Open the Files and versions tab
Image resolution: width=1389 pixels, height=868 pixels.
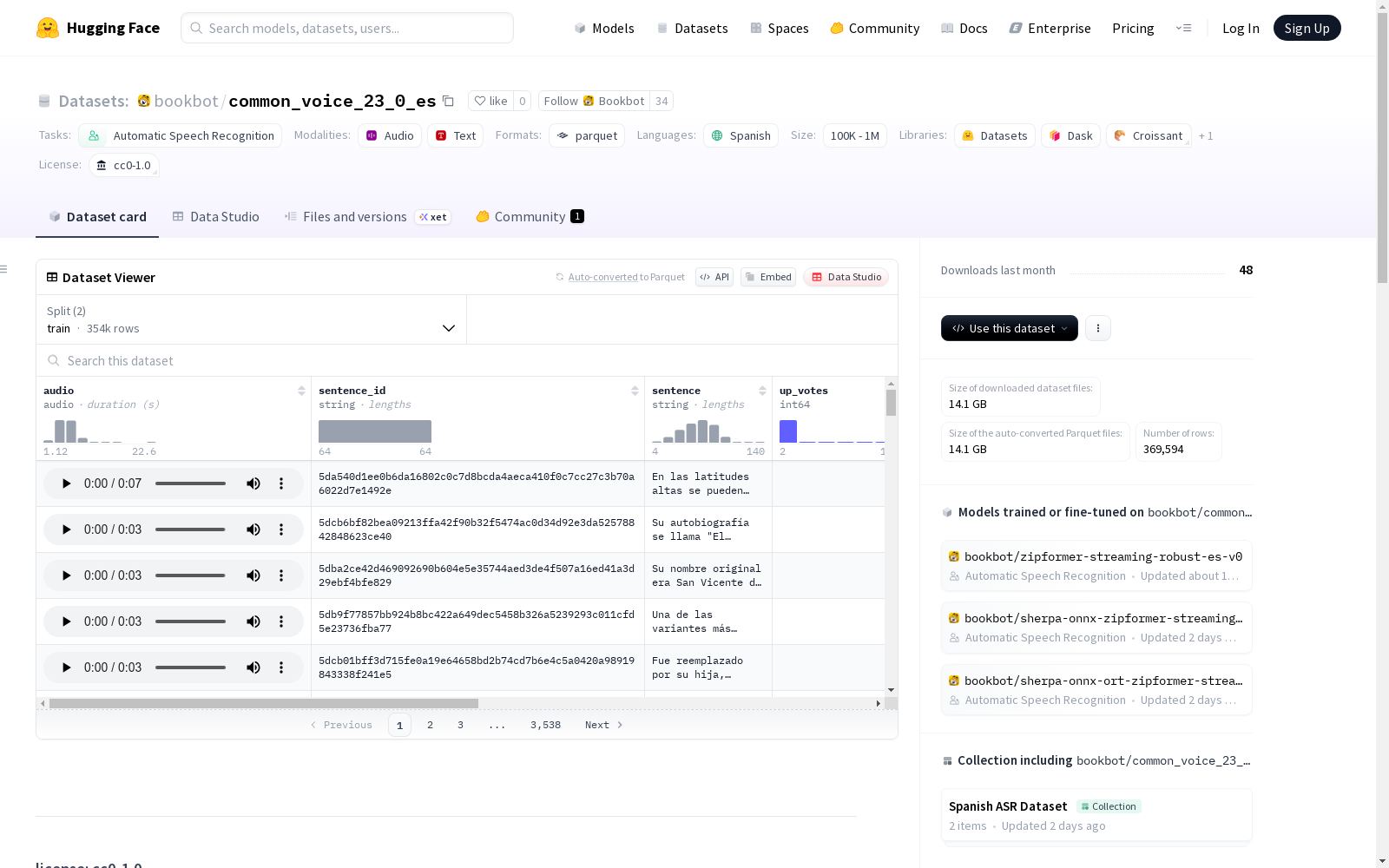367,217
